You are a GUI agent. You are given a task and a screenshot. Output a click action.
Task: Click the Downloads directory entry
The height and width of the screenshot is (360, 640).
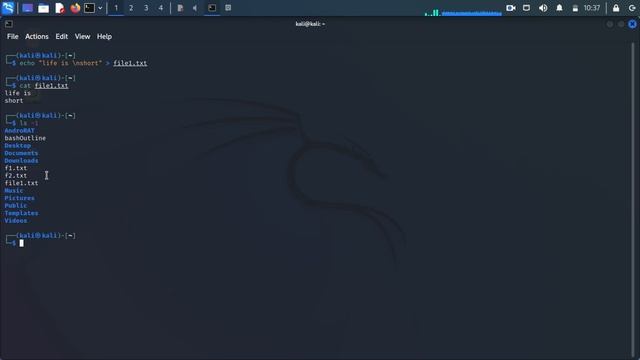point(21,160)
